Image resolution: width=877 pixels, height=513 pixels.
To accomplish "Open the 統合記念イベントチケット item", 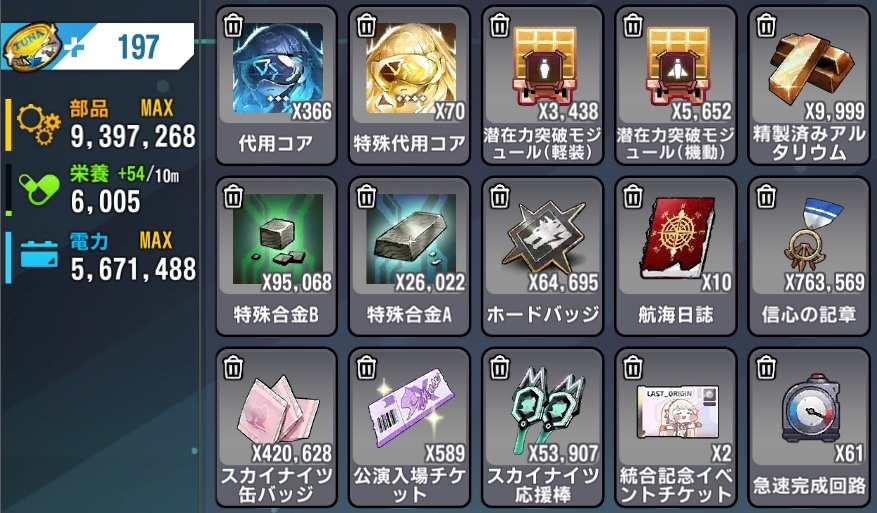I will tap(676, 427).
